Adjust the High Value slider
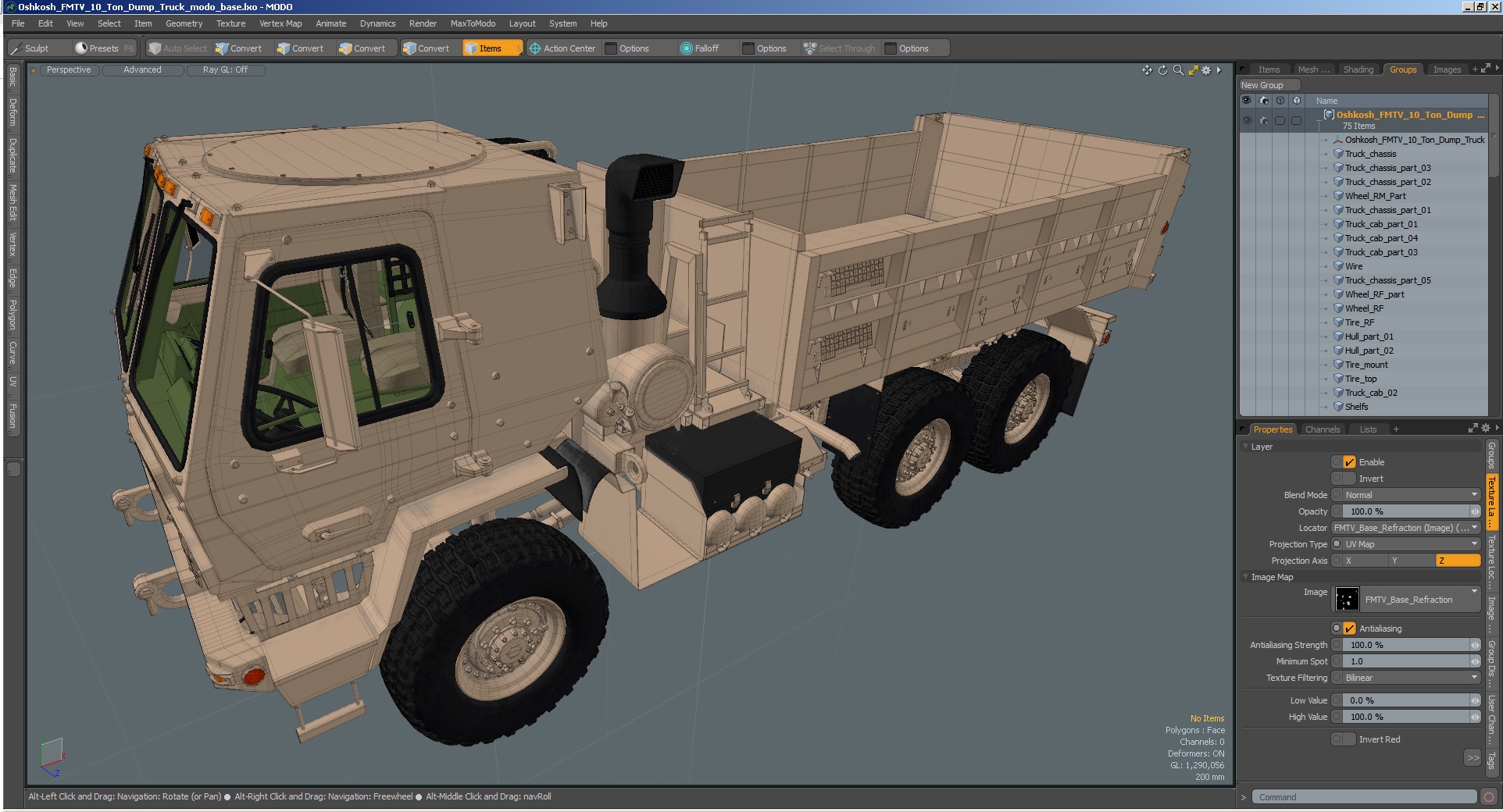Viewport: 1503px width, 812px height. coord(1412,717)
